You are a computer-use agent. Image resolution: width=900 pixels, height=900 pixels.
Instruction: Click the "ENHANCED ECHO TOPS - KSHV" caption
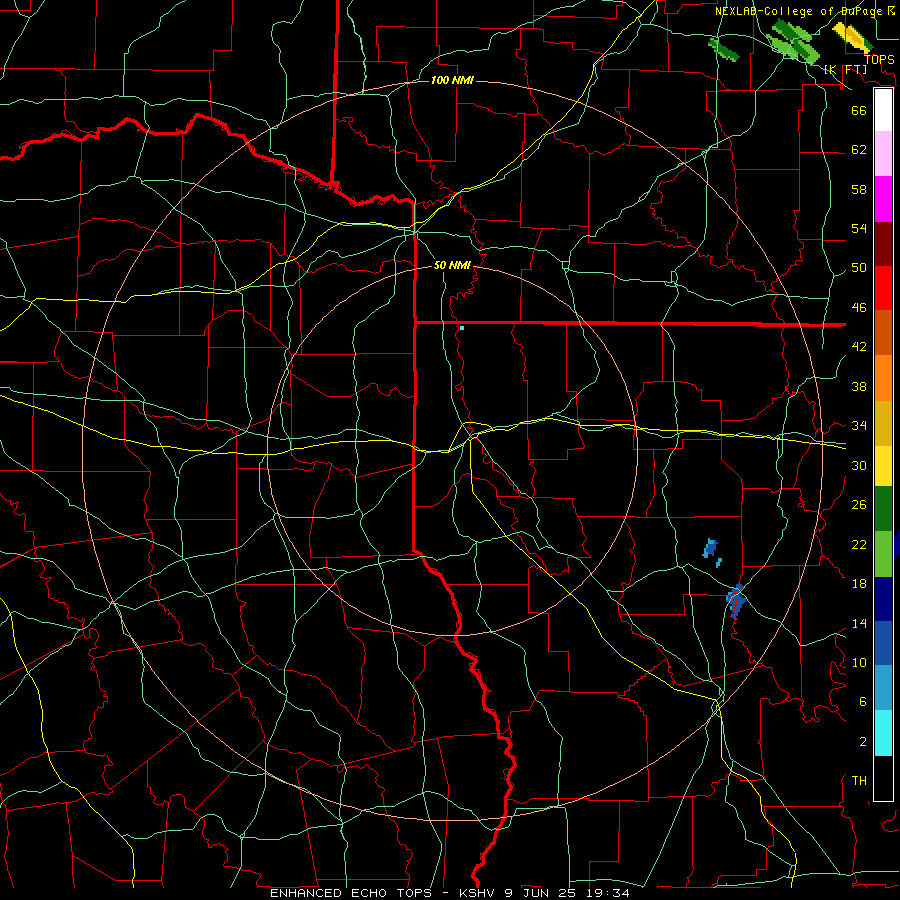385,893
